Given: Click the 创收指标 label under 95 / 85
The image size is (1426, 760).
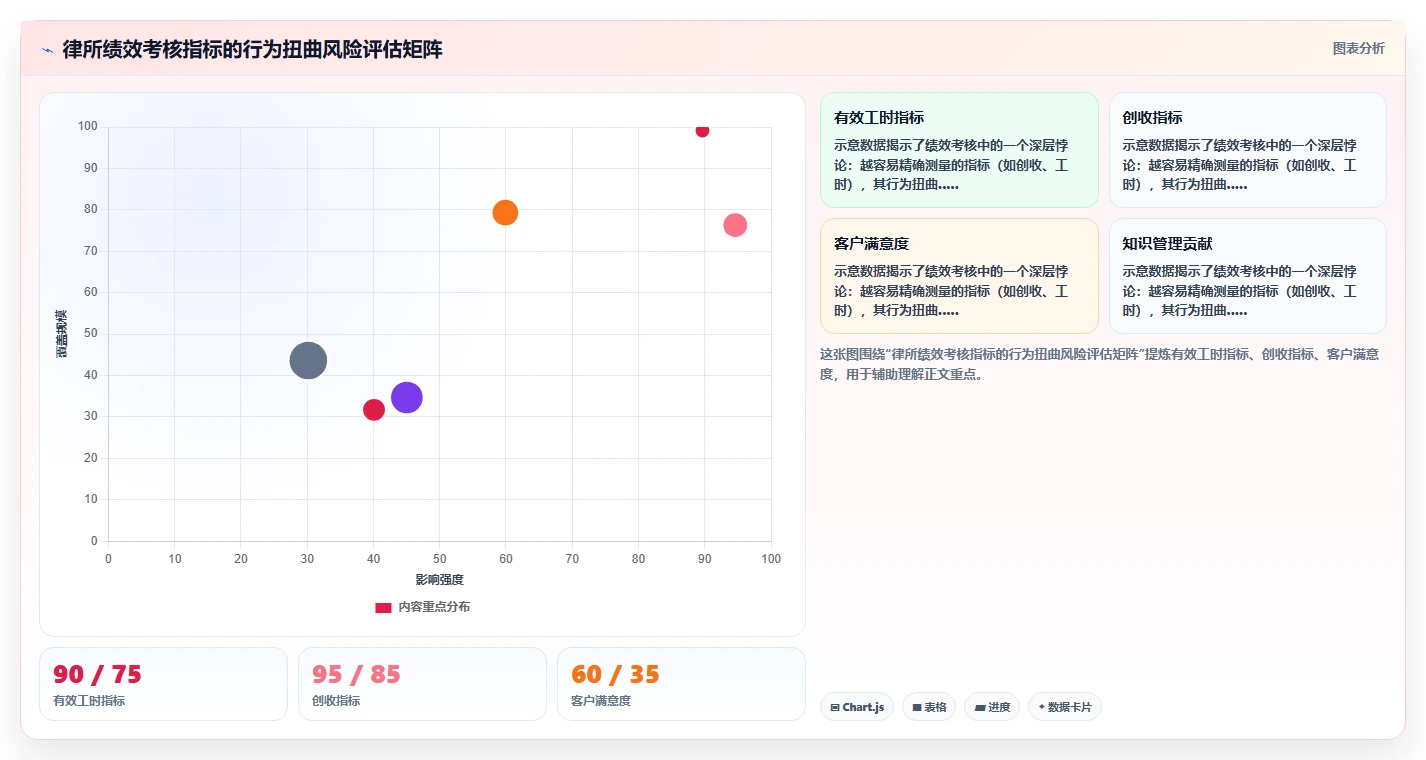Looking at the screenshot, I should coord(336,701).
